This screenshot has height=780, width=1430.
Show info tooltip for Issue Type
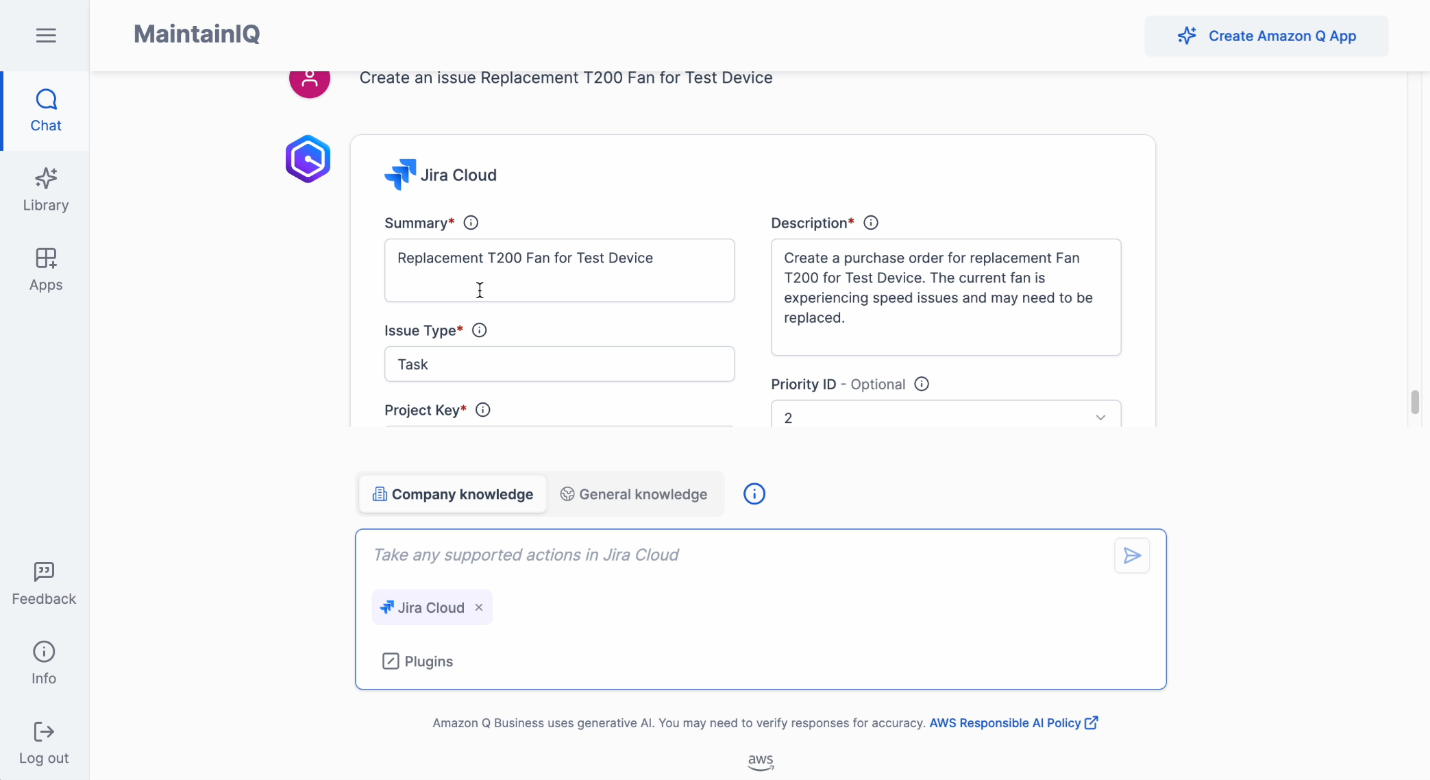click(x=479, y=330)
